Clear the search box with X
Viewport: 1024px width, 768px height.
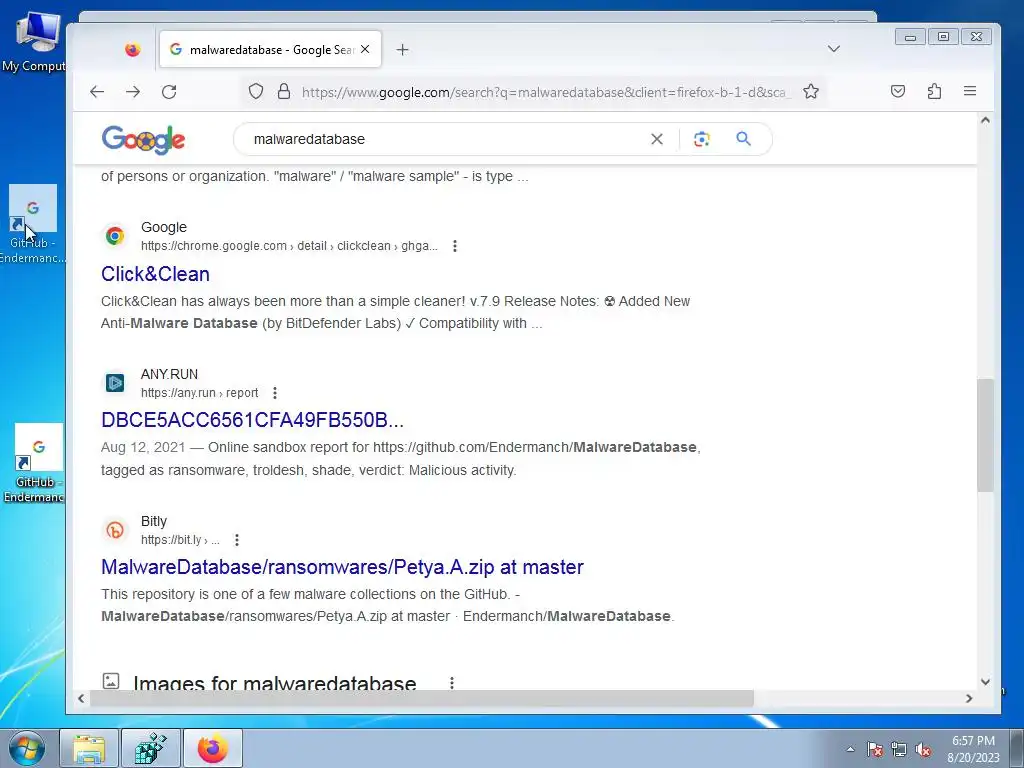point(657,139)
